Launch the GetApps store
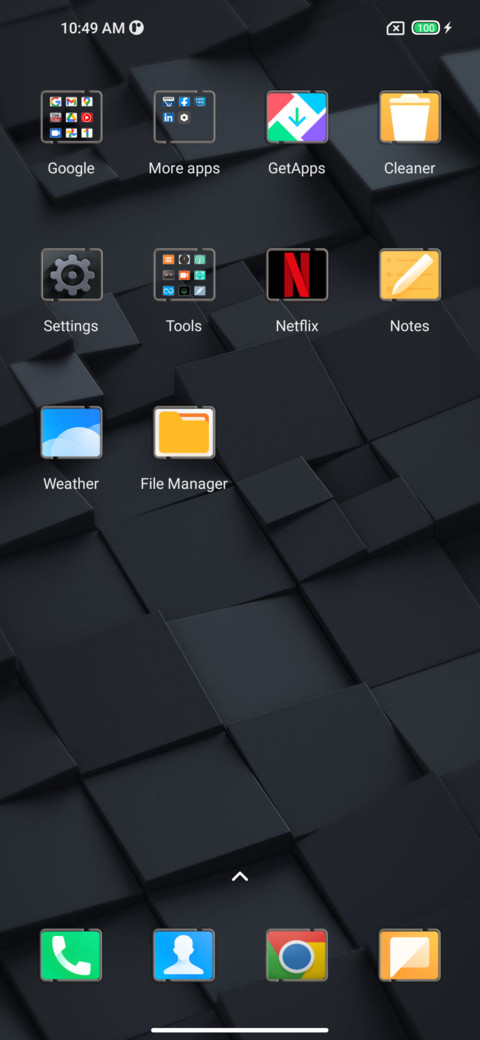The width and height of the screenshot is (480, 1040). coord(297,117)
